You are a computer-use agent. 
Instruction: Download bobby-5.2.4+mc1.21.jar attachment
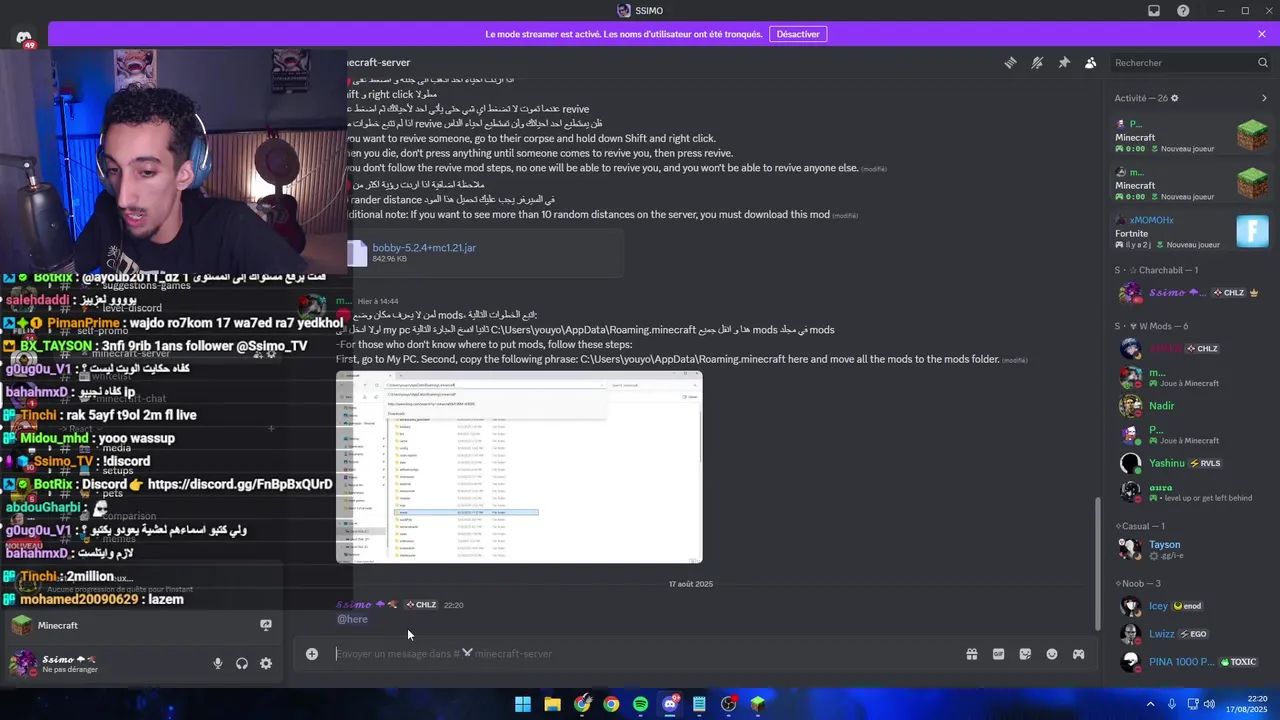click(424, 247)
